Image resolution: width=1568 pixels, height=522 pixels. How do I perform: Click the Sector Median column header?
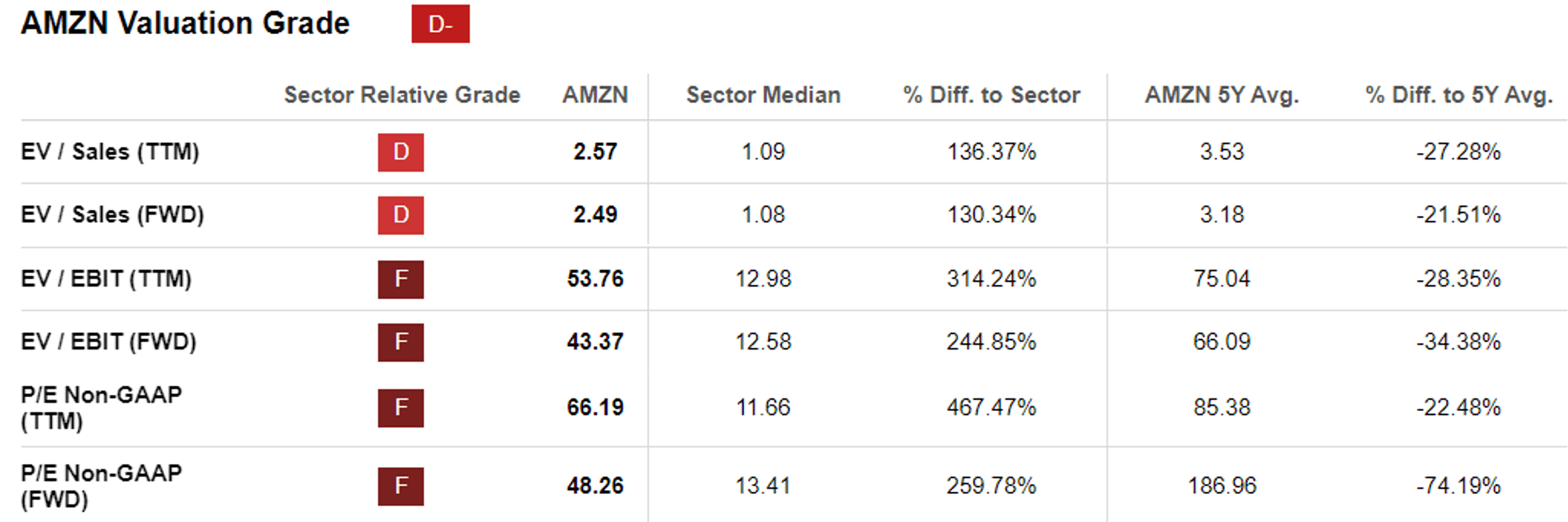[x=763, y=95]
